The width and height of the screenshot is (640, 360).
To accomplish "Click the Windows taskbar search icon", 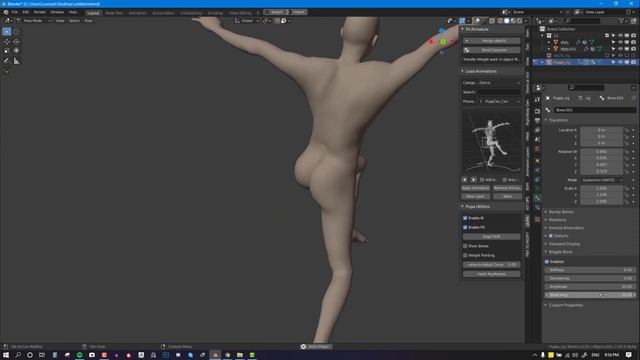I will click(x=18, y=355).
